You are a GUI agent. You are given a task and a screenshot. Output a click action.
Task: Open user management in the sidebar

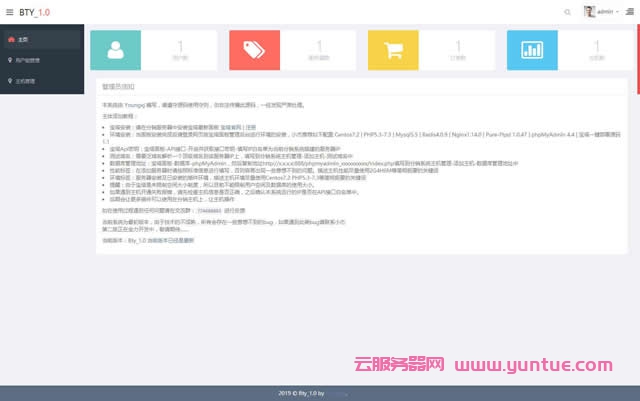pos(28,60)
